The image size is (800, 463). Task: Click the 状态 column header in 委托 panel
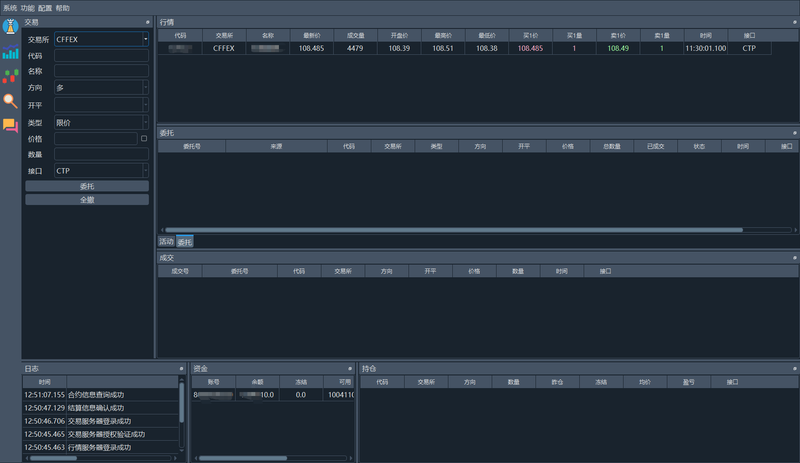(x=699, y=147)
